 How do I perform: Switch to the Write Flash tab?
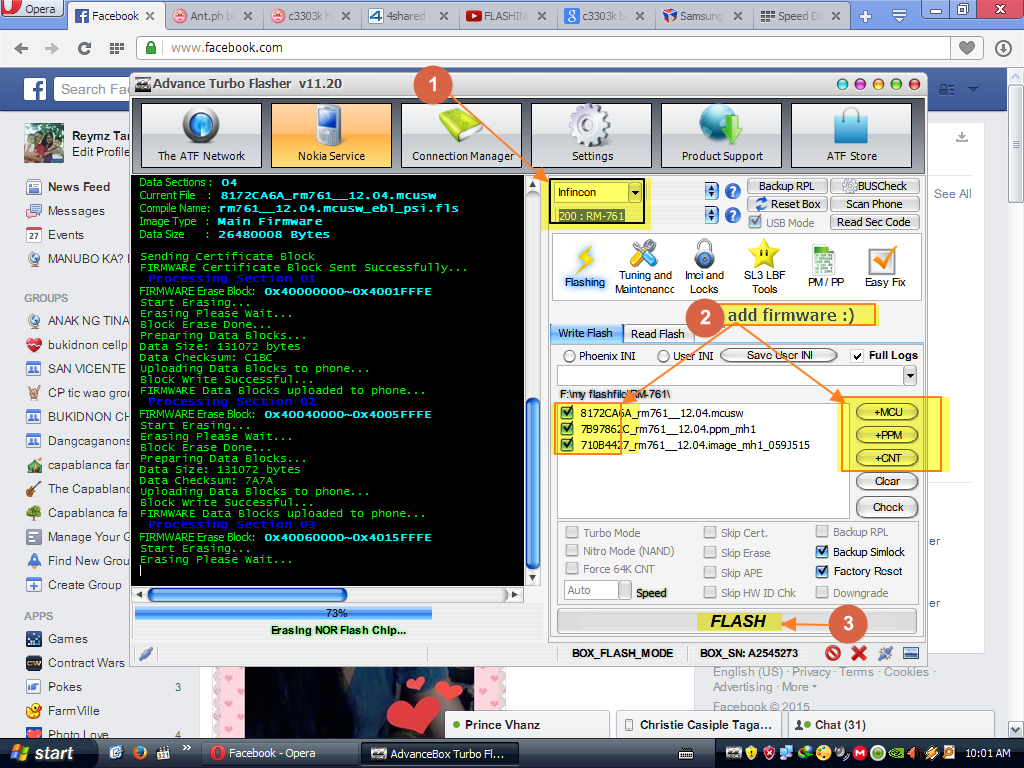[x=586, y=334]
